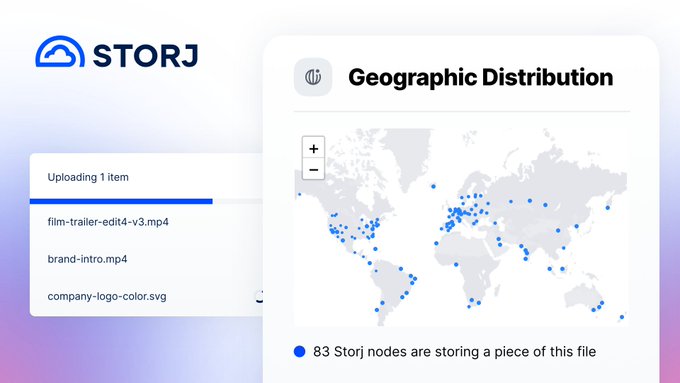Select film-trailer-edit4-v3.mp4 file row
680x383 pixels.
click(146, 222)
